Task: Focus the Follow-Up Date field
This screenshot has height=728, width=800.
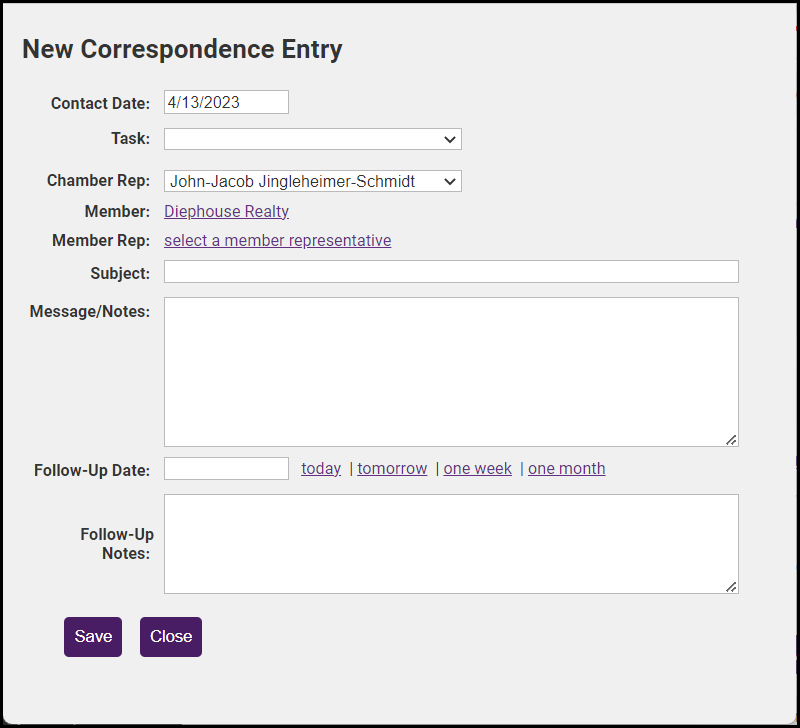Action: (x=226, y=468)
